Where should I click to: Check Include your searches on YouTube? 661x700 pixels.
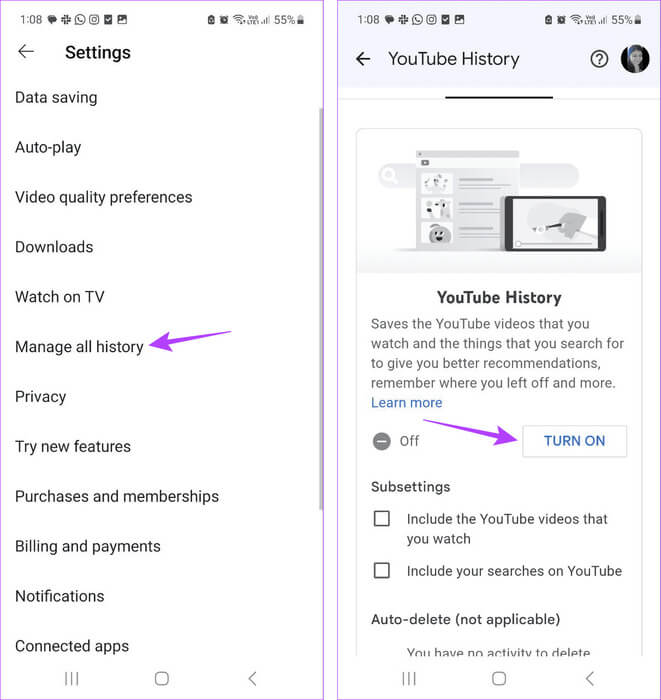(x=382, y=571)
